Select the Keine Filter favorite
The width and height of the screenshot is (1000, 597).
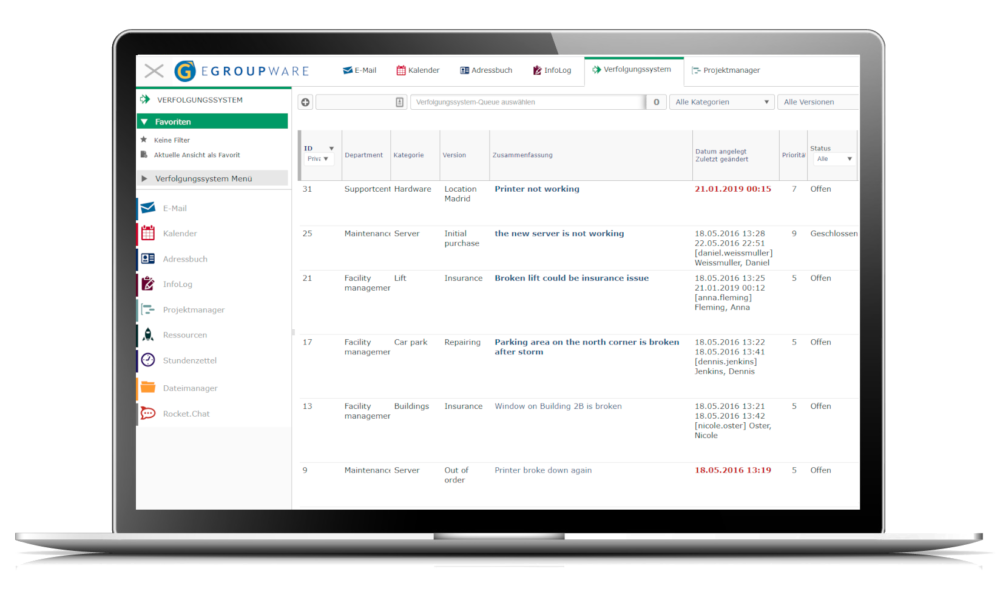(171, 140)
